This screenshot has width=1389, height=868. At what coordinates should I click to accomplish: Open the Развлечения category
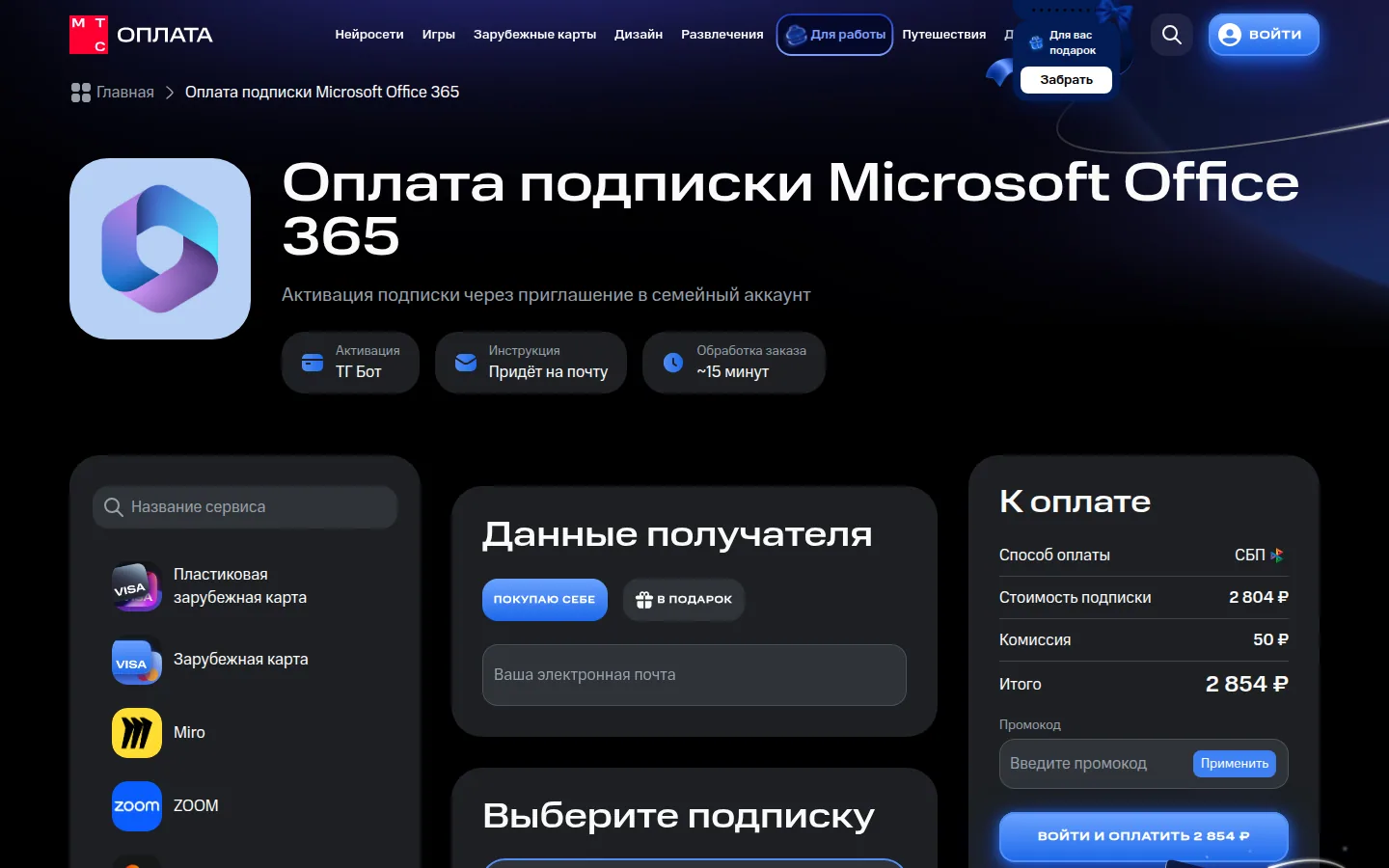click(x=722, y=35)
